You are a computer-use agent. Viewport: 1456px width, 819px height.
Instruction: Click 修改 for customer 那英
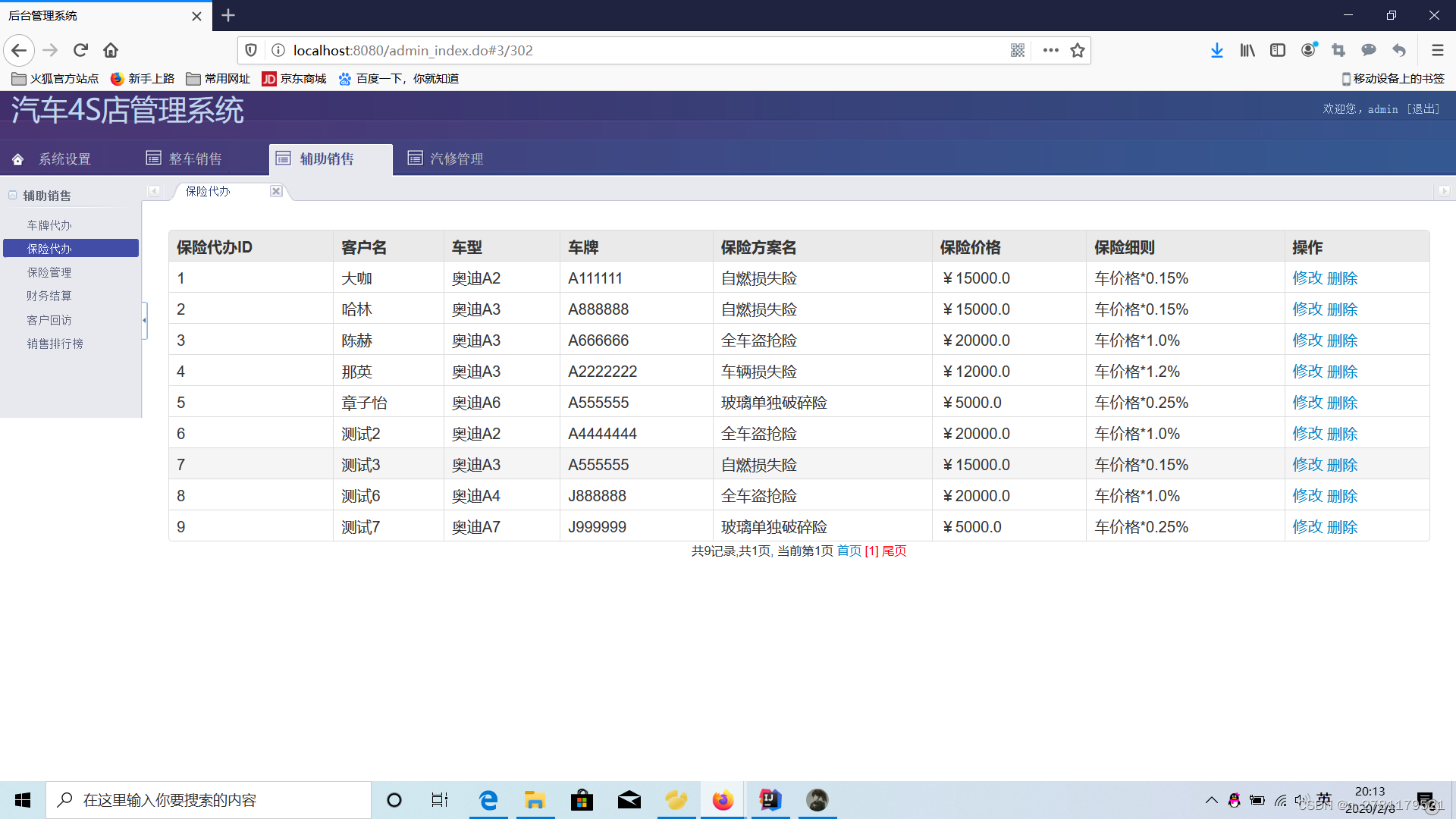tap(1307, 372)
